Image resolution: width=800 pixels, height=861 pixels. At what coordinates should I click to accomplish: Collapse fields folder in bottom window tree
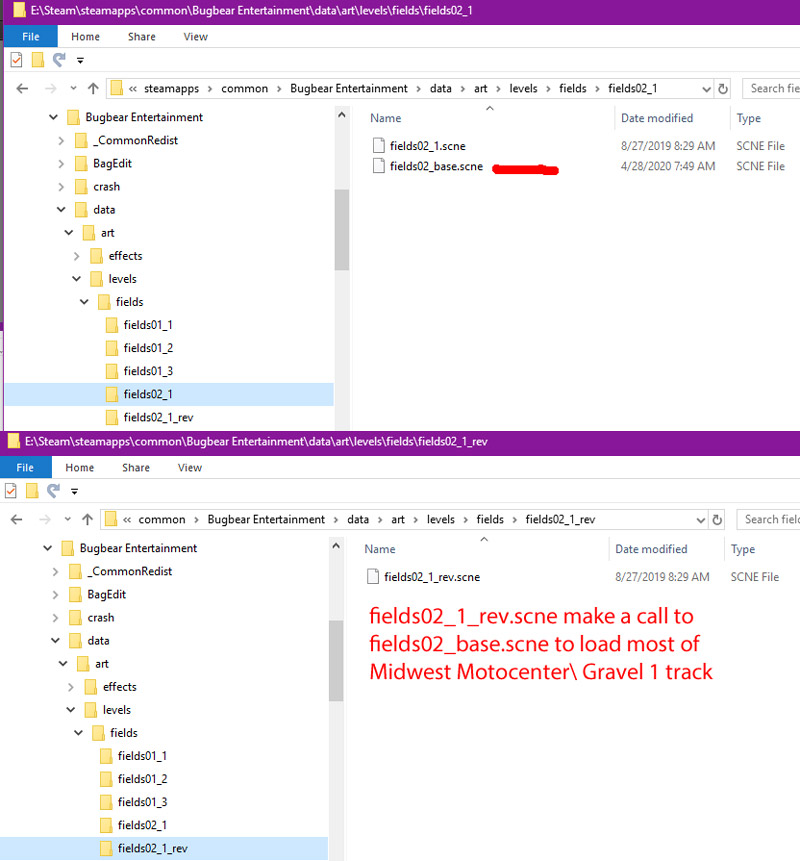(79, 733)
